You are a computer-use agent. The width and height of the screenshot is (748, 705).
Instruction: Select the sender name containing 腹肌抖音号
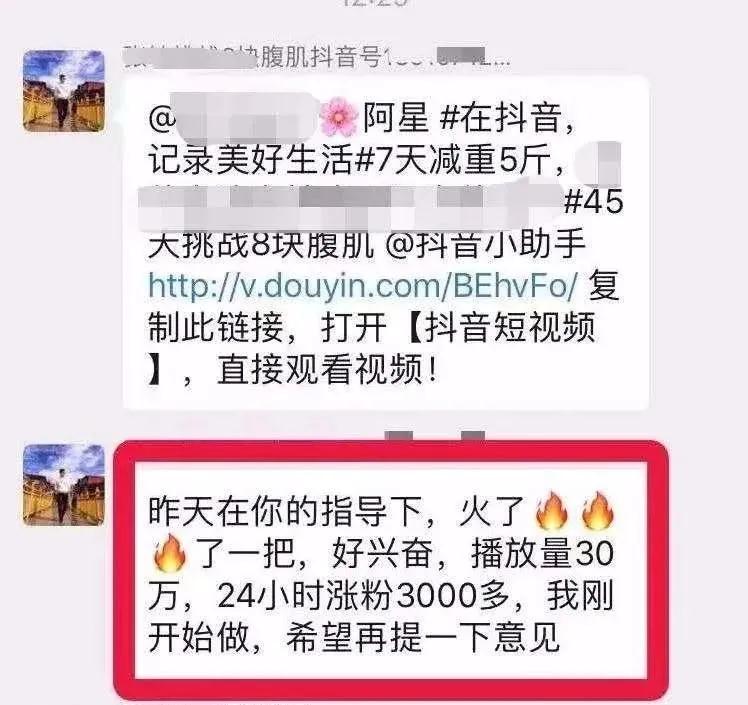(x=315, y=58)
